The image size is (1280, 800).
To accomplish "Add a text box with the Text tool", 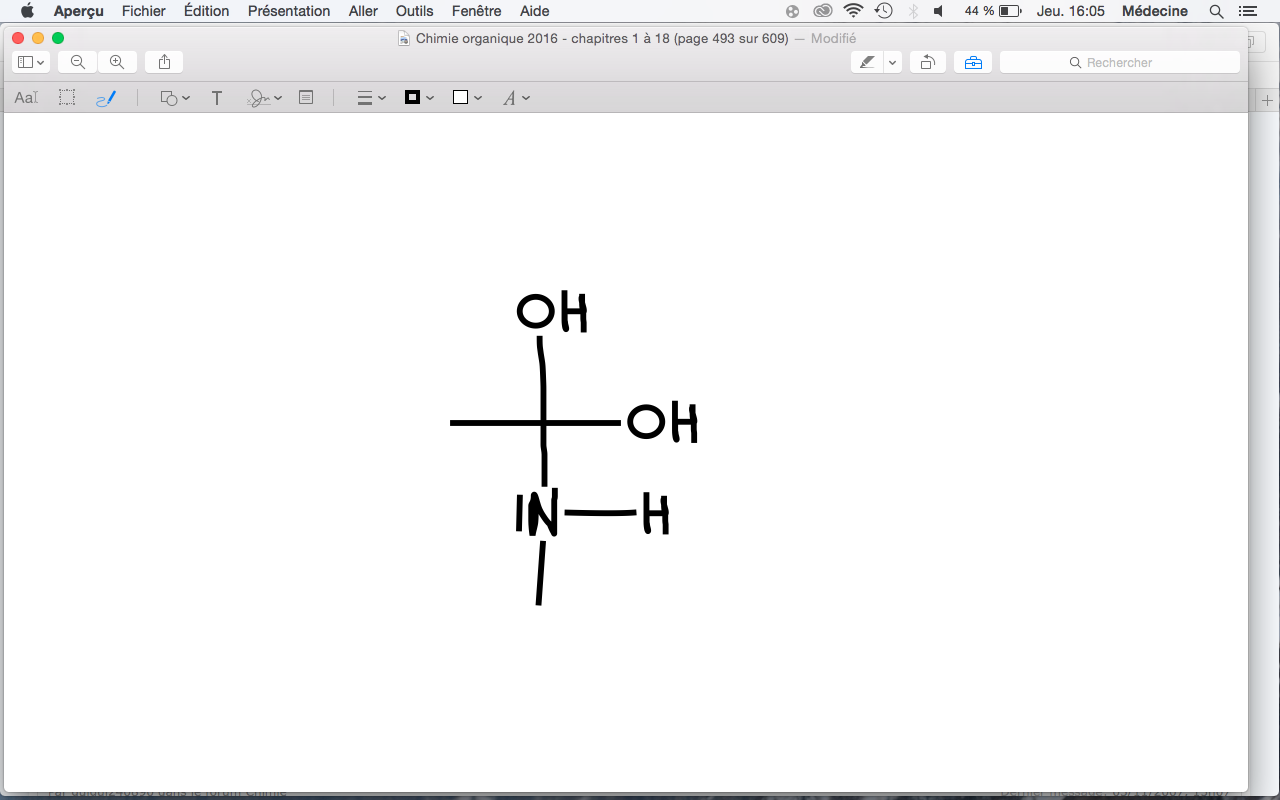I will coord(217,98).
